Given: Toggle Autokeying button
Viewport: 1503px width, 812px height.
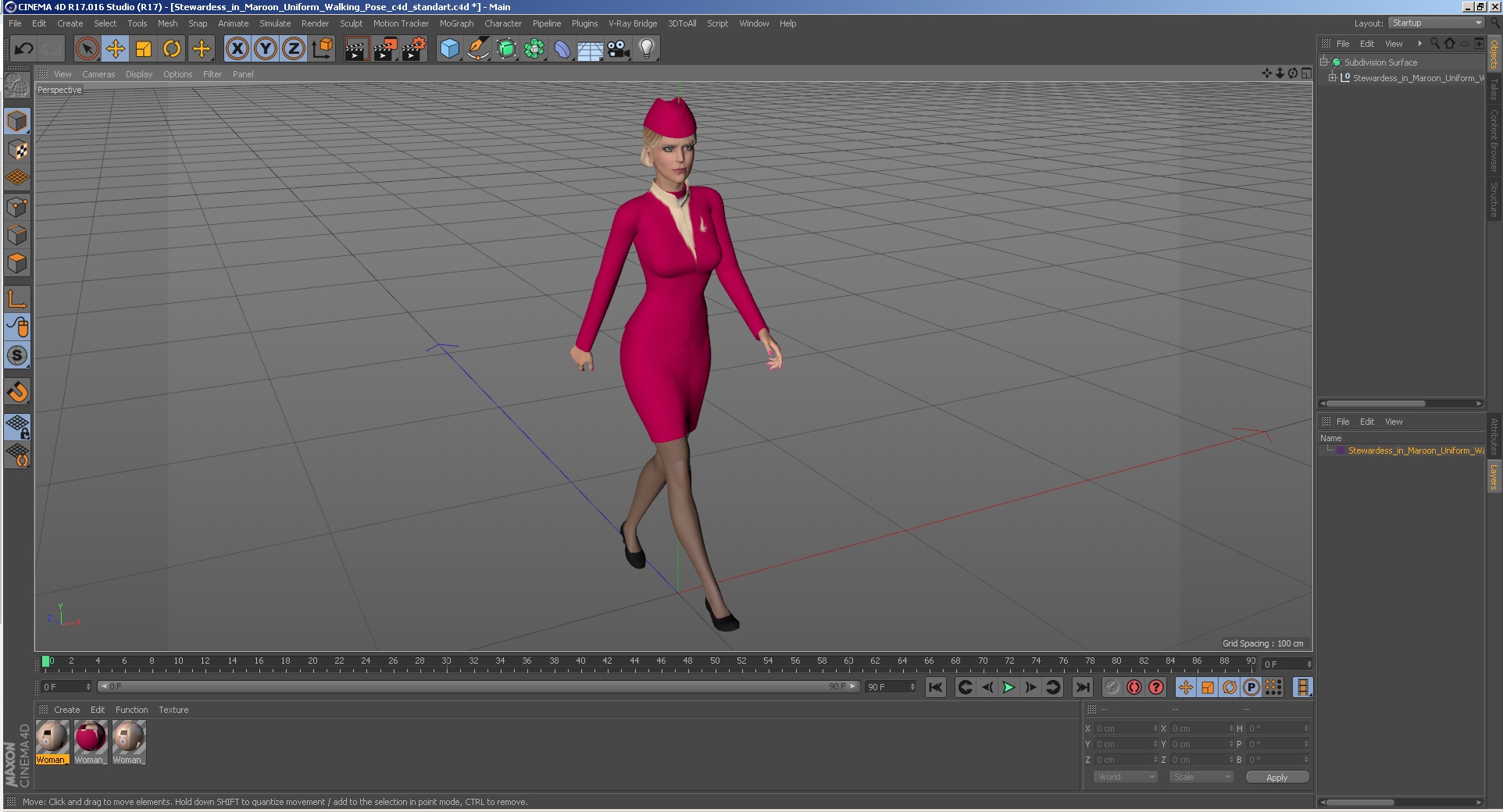Looking at the screenshot, I should click(x=1134, y=687).
